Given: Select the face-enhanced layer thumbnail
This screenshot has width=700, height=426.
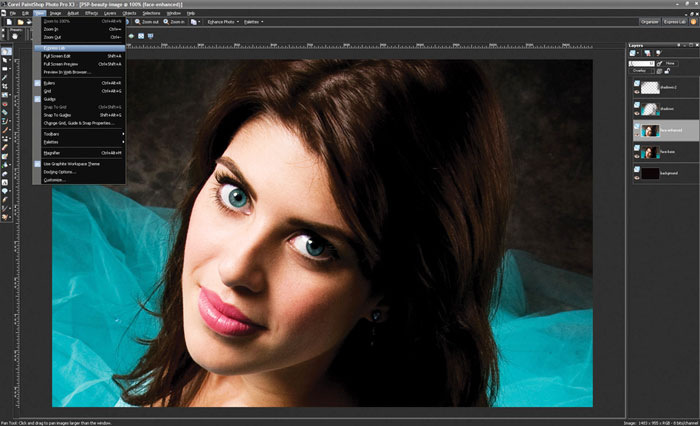Looking at the screenshot, I should click(x=650, y=130).
